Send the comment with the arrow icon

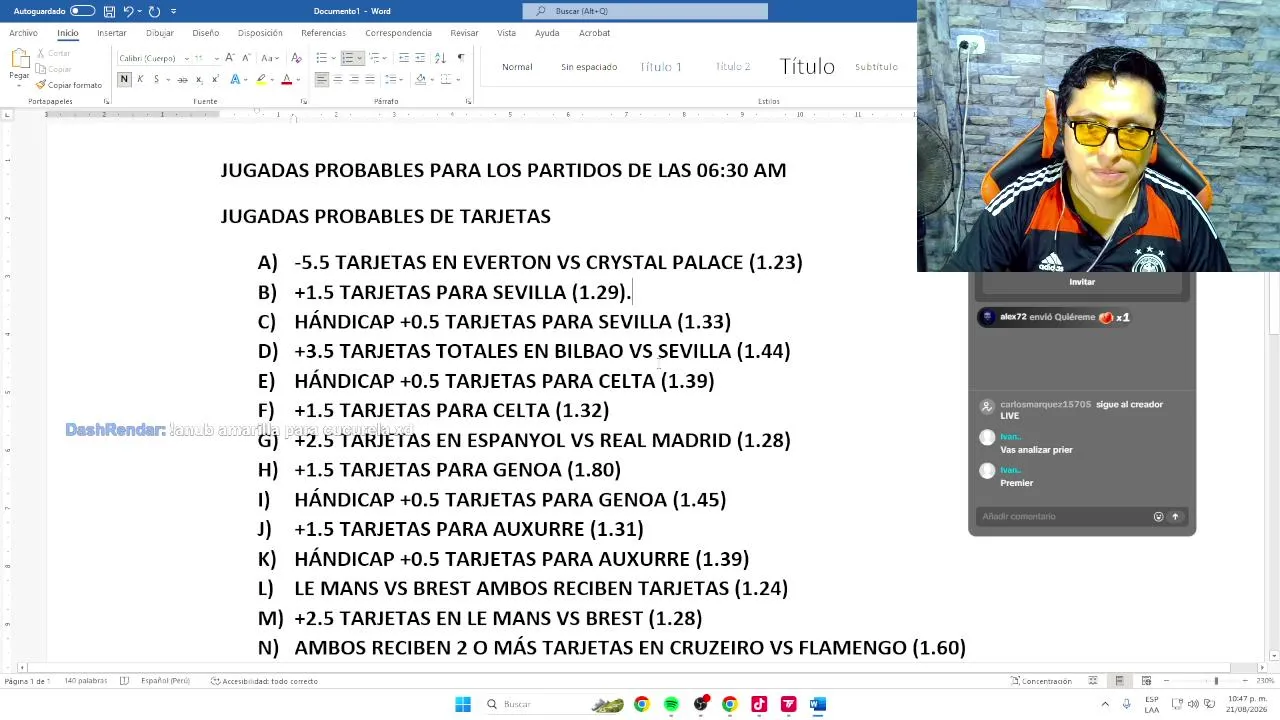coord(1175,517)
